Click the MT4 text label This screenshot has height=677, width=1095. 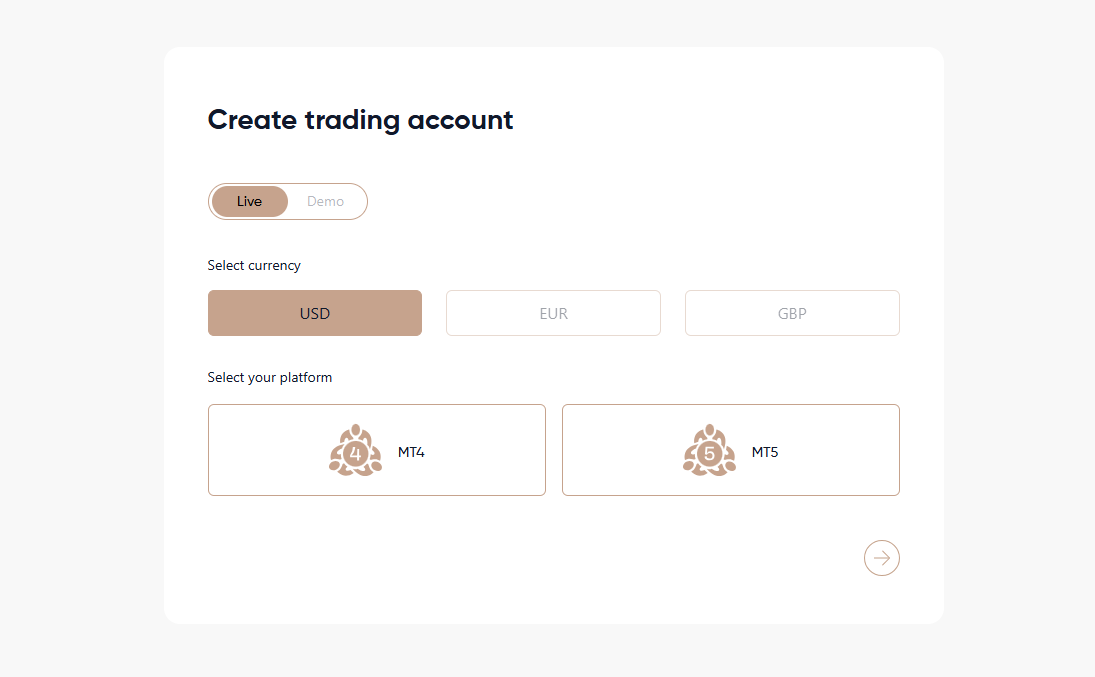(x=411, y=452)
